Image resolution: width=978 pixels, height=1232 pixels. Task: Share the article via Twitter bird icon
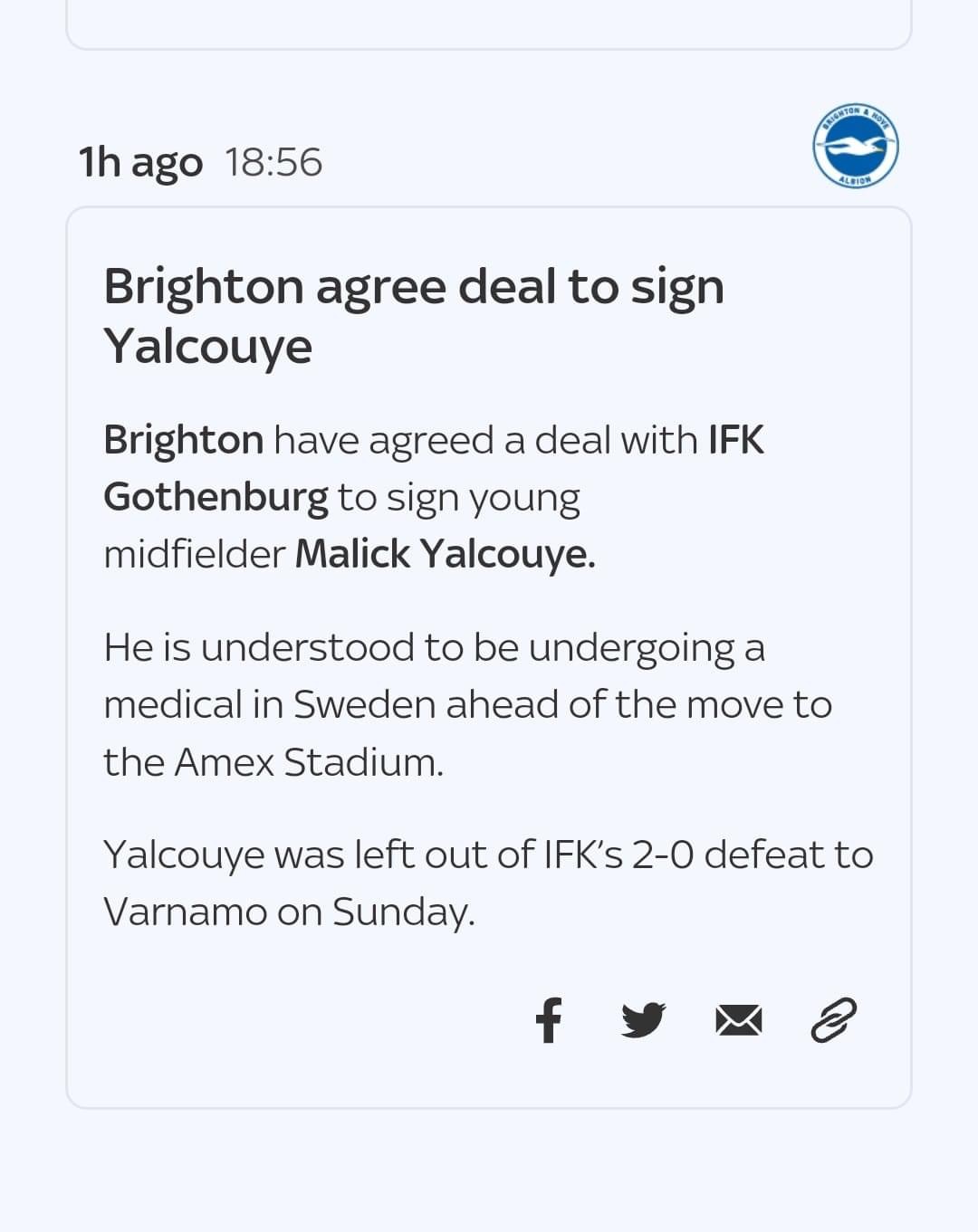[644, 1020]
